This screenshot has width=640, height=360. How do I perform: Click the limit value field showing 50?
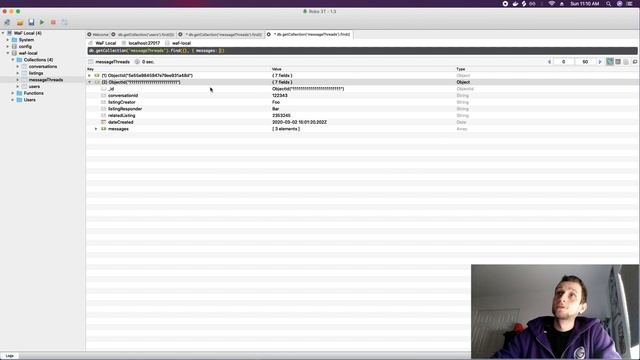click(x=585, y=62)
